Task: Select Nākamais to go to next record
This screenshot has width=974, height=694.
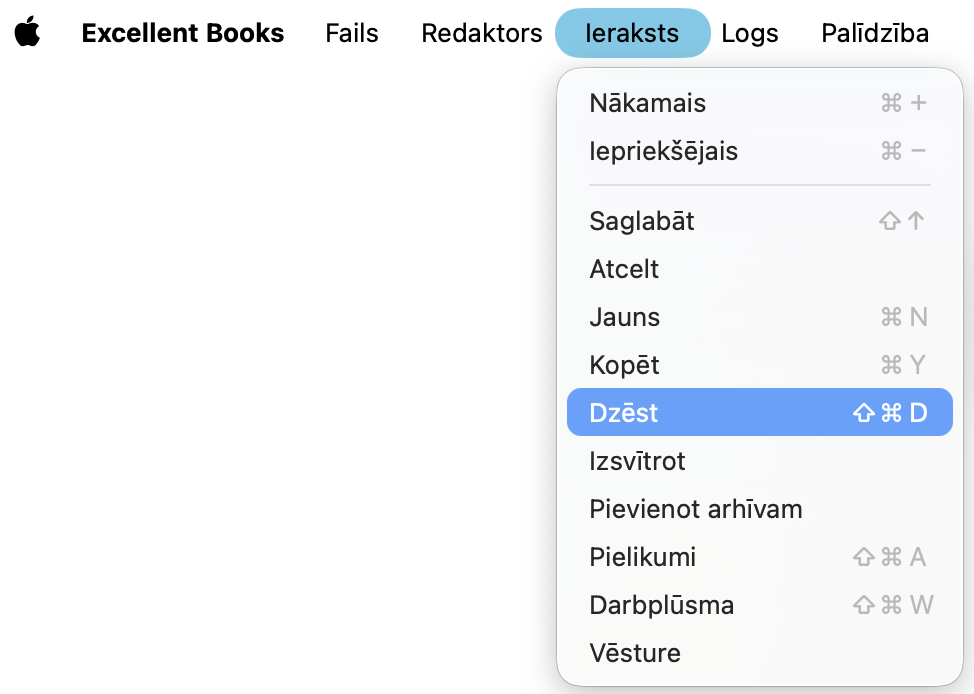Action: click(x=647, y=103)
